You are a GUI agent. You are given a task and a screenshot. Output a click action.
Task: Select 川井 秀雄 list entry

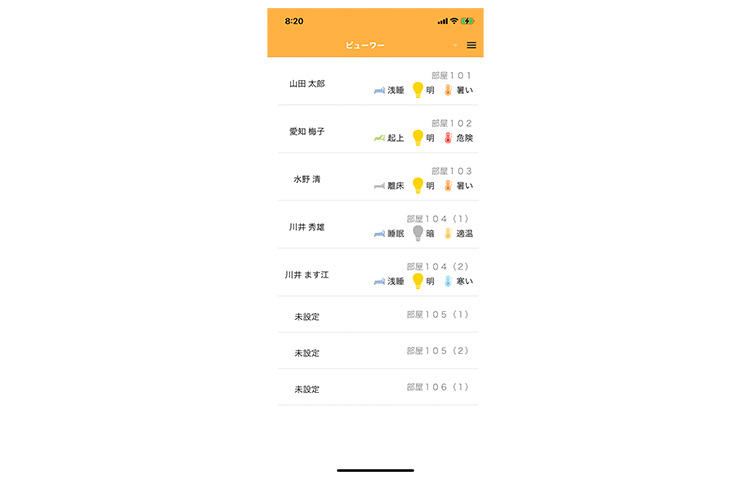(x=378, y=225)
